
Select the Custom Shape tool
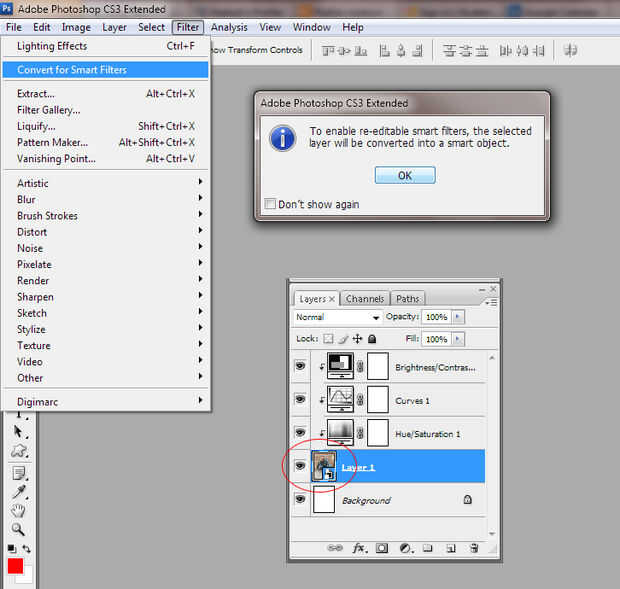pos(19,451)
